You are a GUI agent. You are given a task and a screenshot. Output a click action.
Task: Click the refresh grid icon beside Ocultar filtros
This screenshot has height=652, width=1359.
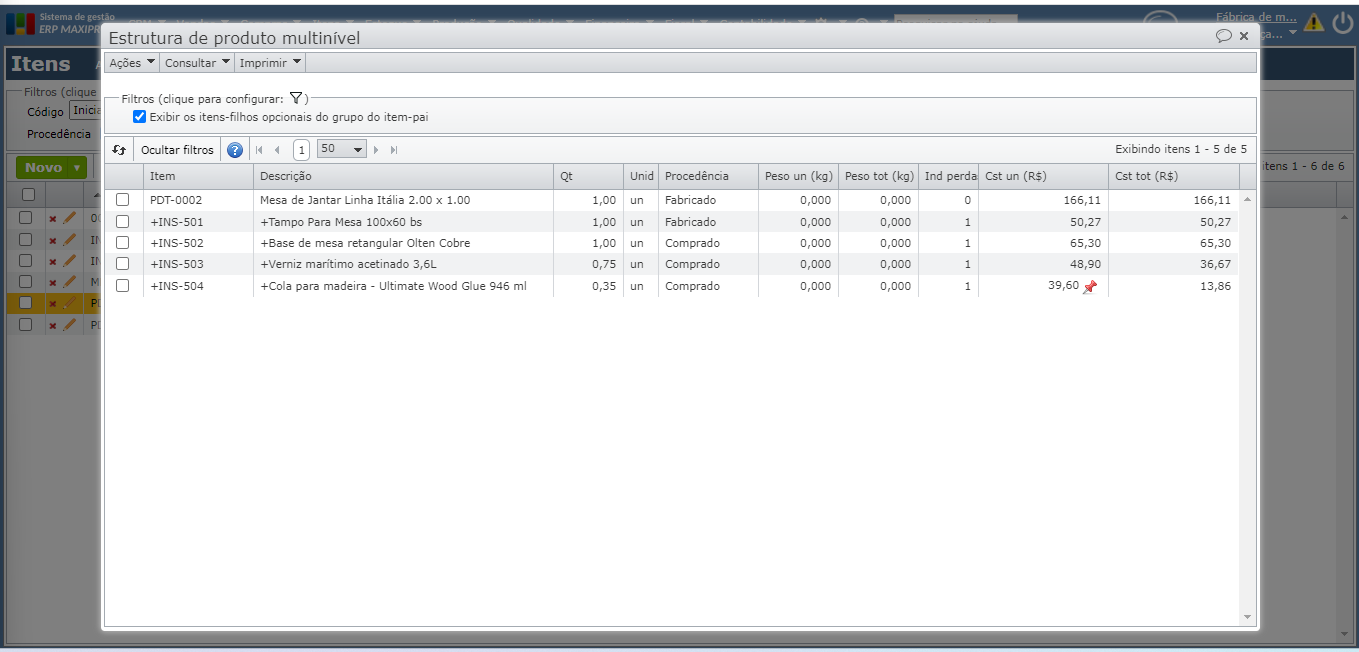click(119, 150)
